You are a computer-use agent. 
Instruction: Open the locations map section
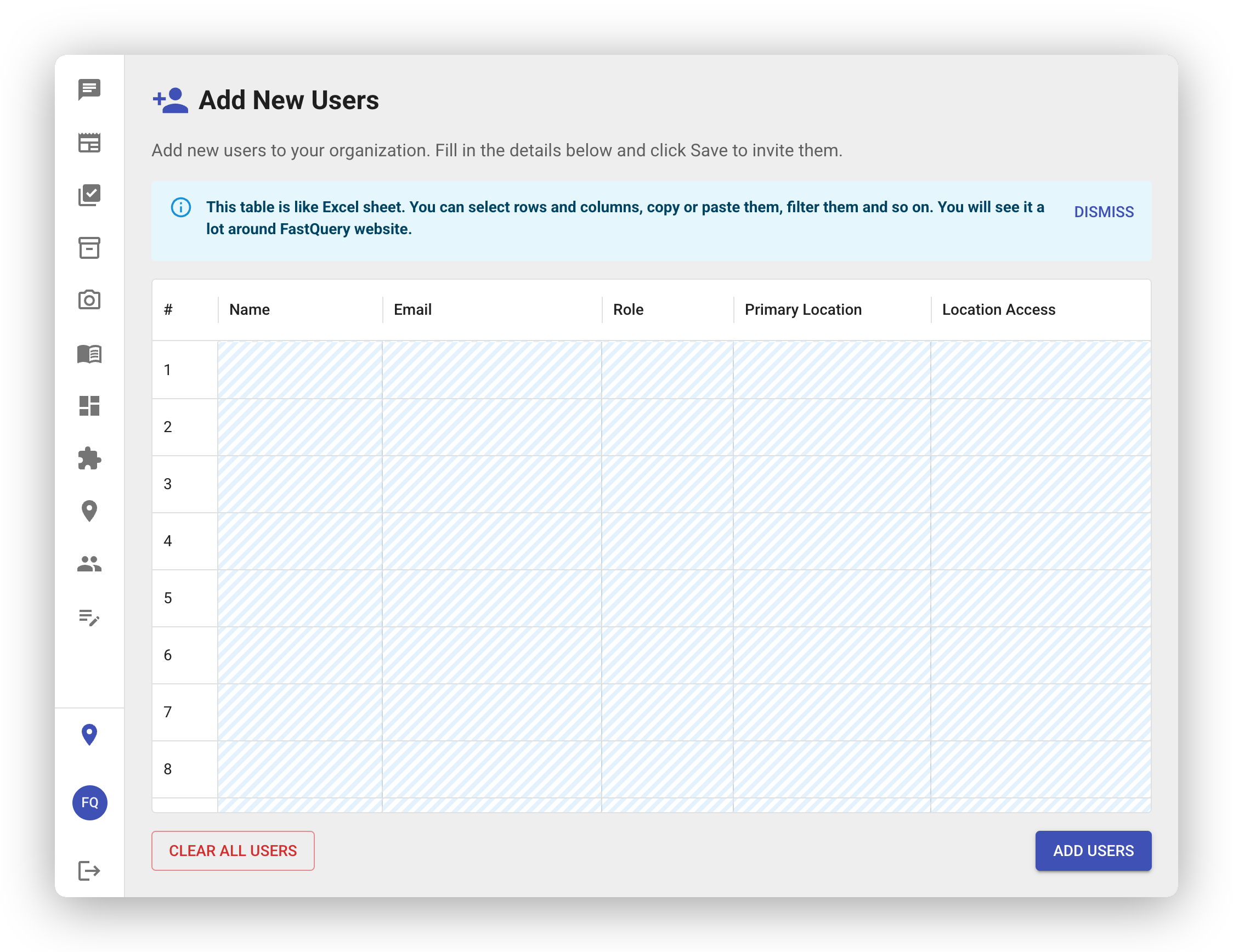point(89,511)
